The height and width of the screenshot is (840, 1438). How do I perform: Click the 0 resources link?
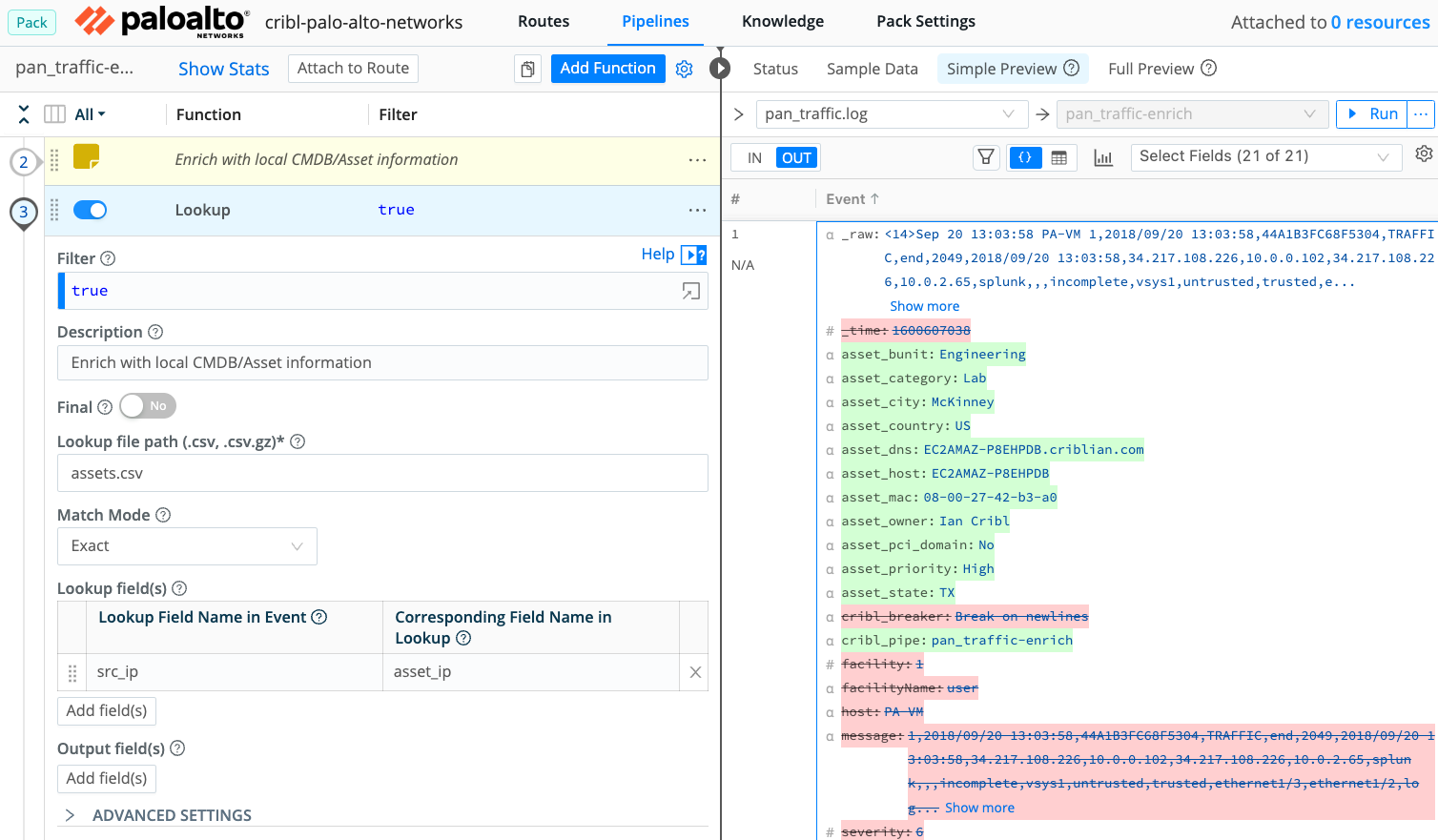coord(1381,22)
